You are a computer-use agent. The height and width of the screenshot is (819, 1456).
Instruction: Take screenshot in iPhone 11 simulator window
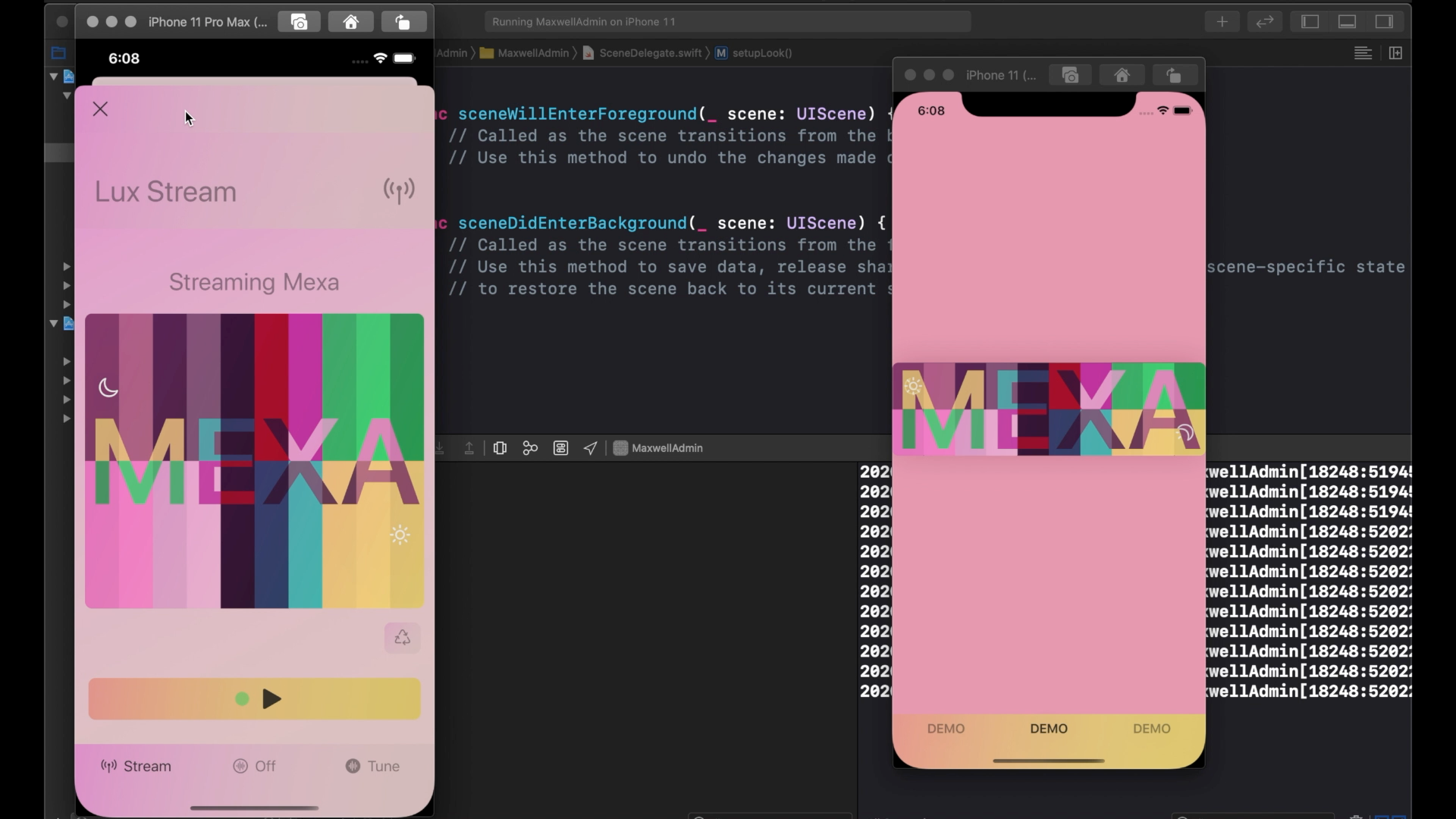[1070, 75]
